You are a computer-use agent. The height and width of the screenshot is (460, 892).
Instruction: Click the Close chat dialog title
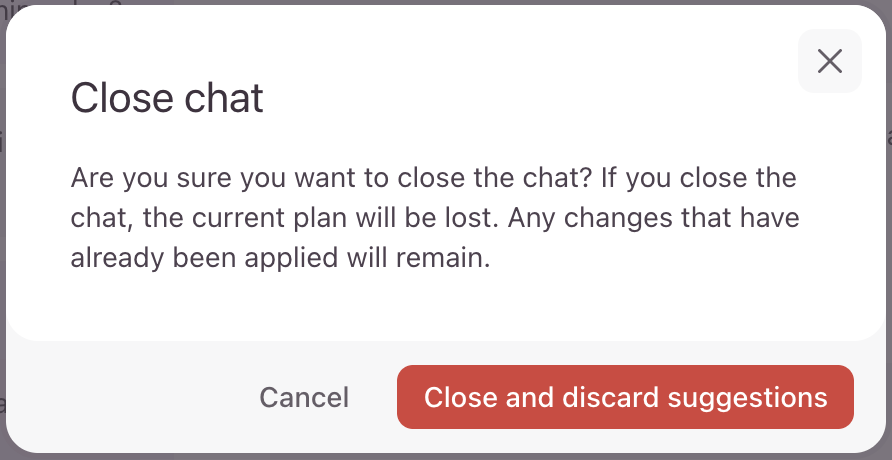point(167,98)
